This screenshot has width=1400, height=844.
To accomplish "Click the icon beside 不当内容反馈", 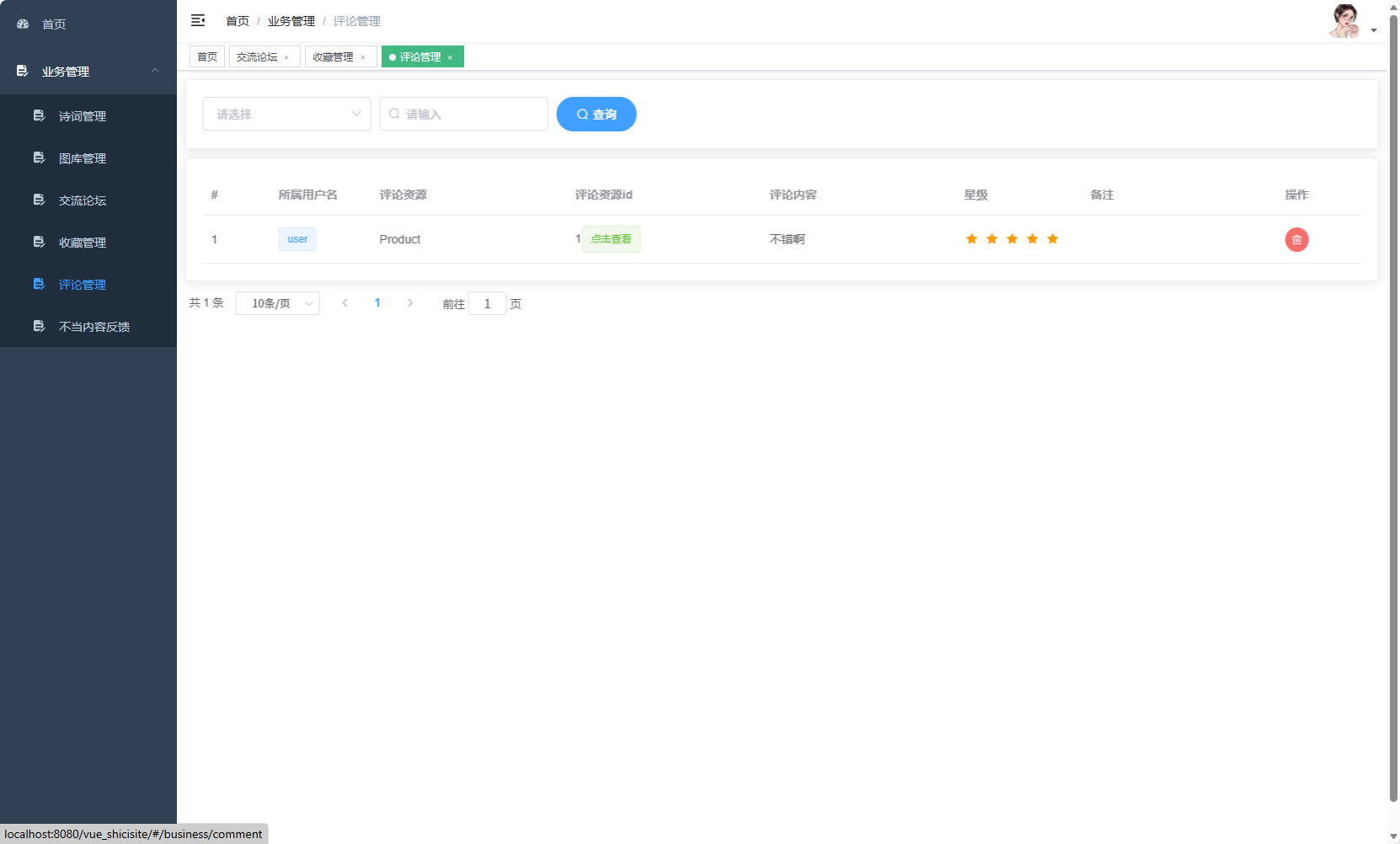I will pyautogui.click(x=39, y=326).
